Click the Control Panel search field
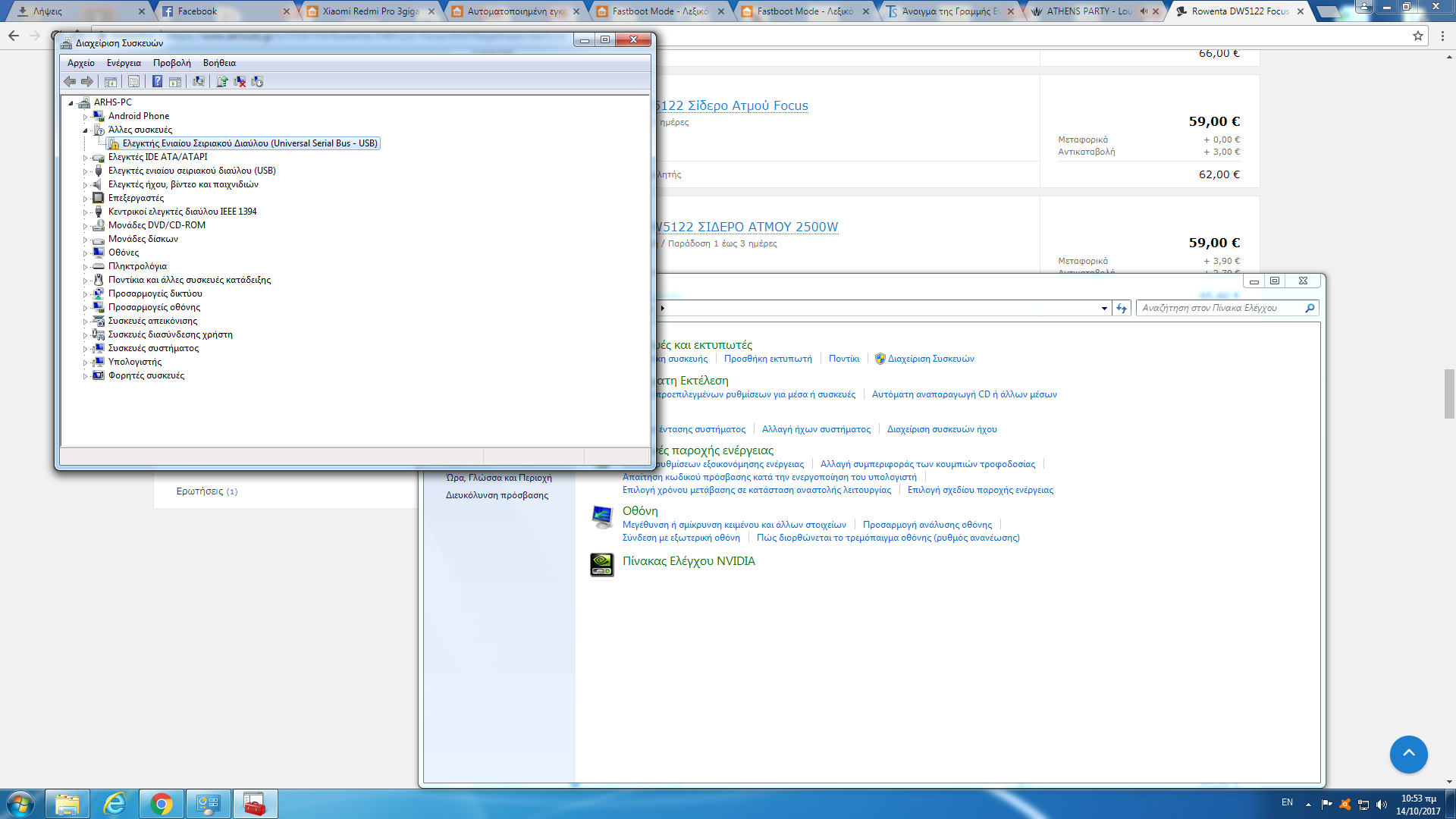The height and width of the screenshot is (819, 1456). 1221,308
